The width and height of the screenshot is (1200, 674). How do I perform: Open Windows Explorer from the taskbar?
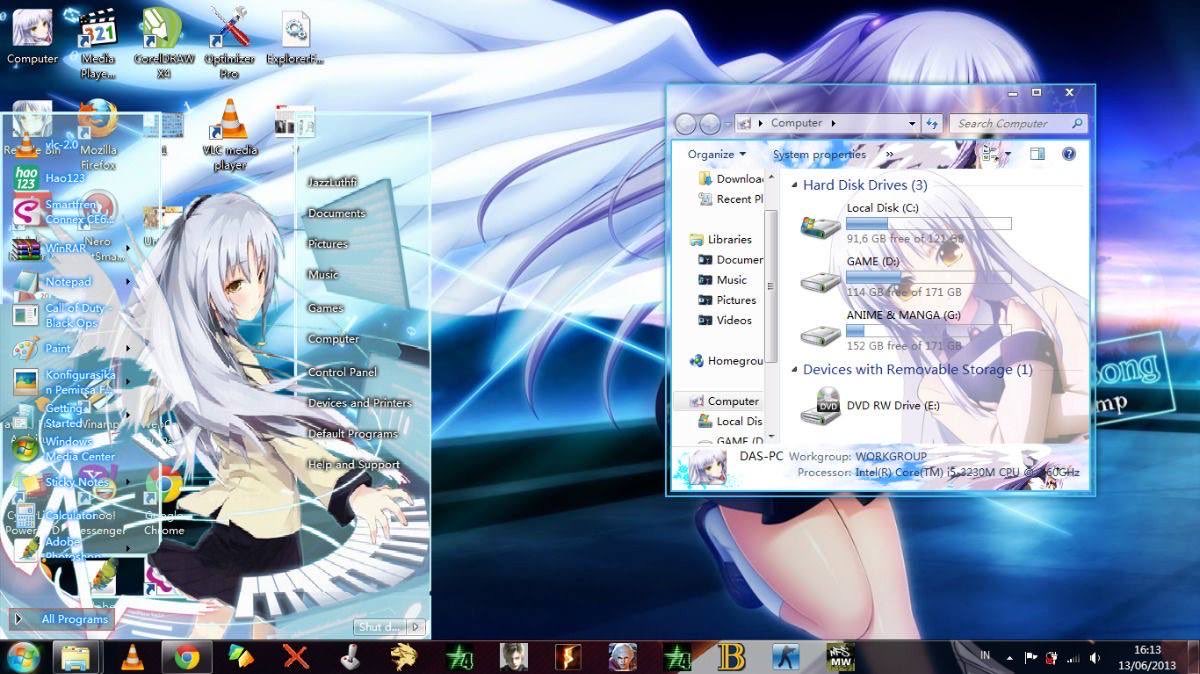coord(75,657)
